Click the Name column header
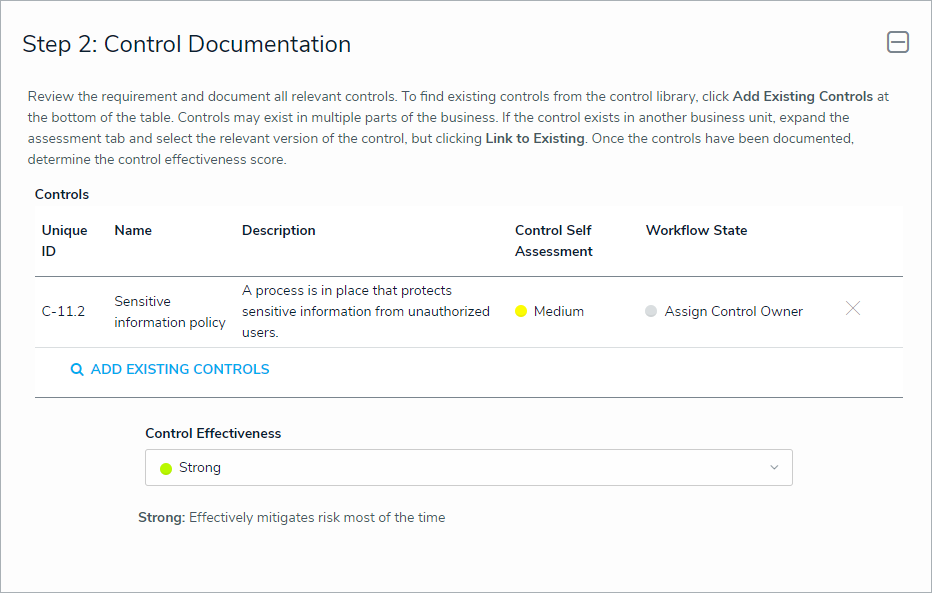This screenshot has width=932, height=593. point(133,231)
